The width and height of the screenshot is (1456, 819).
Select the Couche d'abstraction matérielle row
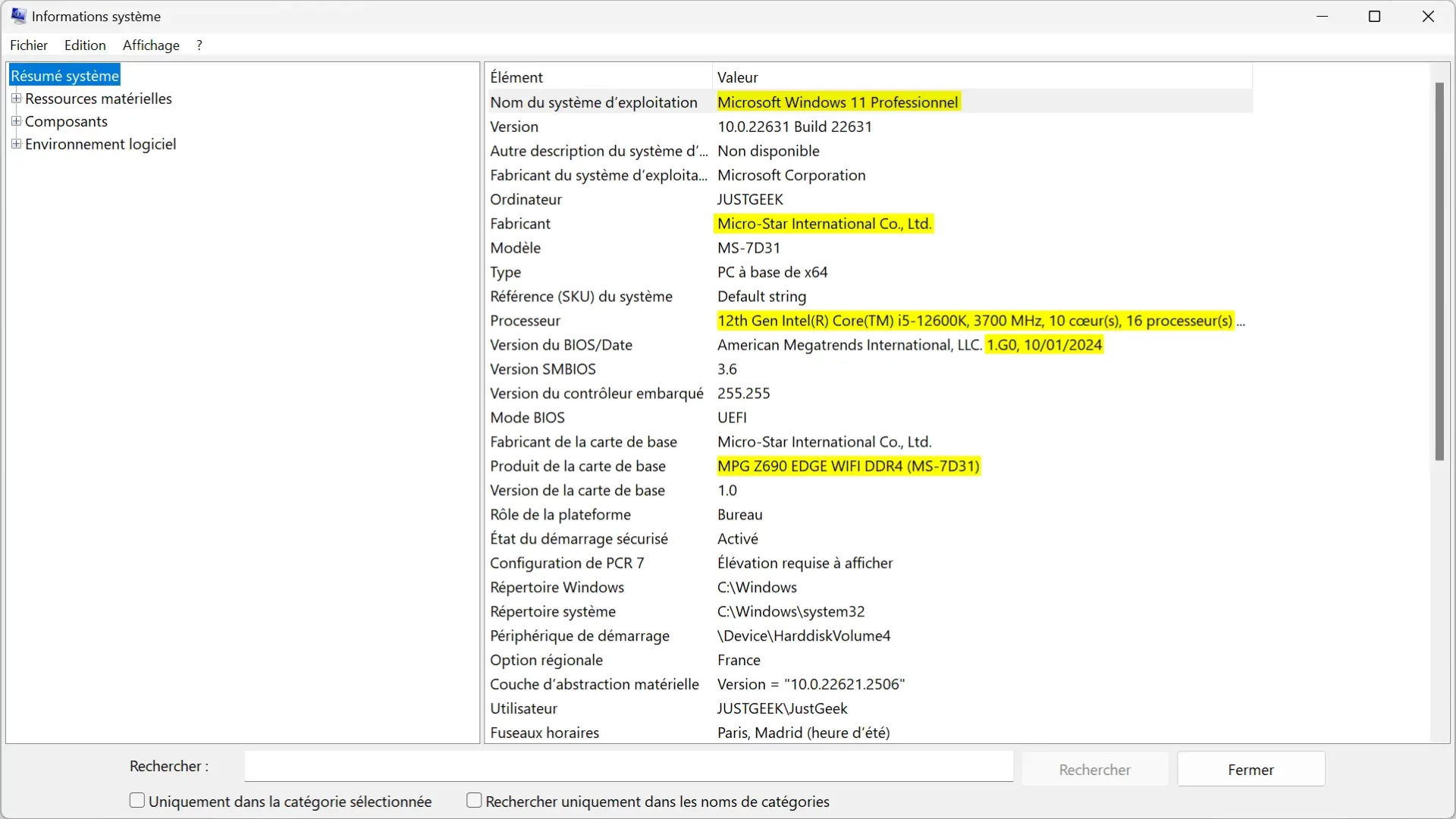[869, 685]
